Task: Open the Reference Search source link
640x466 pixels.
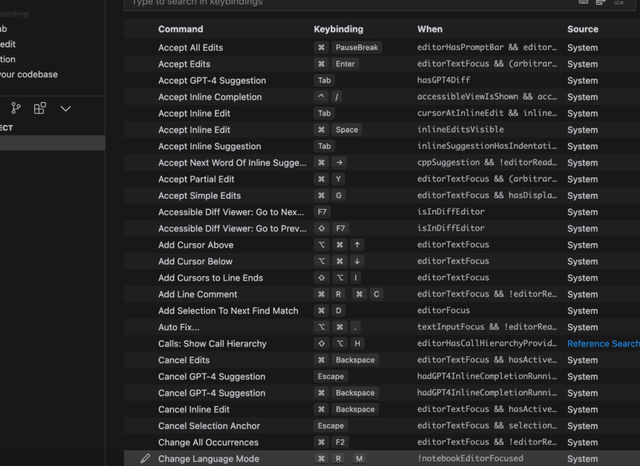Action: pyautogui.click(x=603, y=344)
